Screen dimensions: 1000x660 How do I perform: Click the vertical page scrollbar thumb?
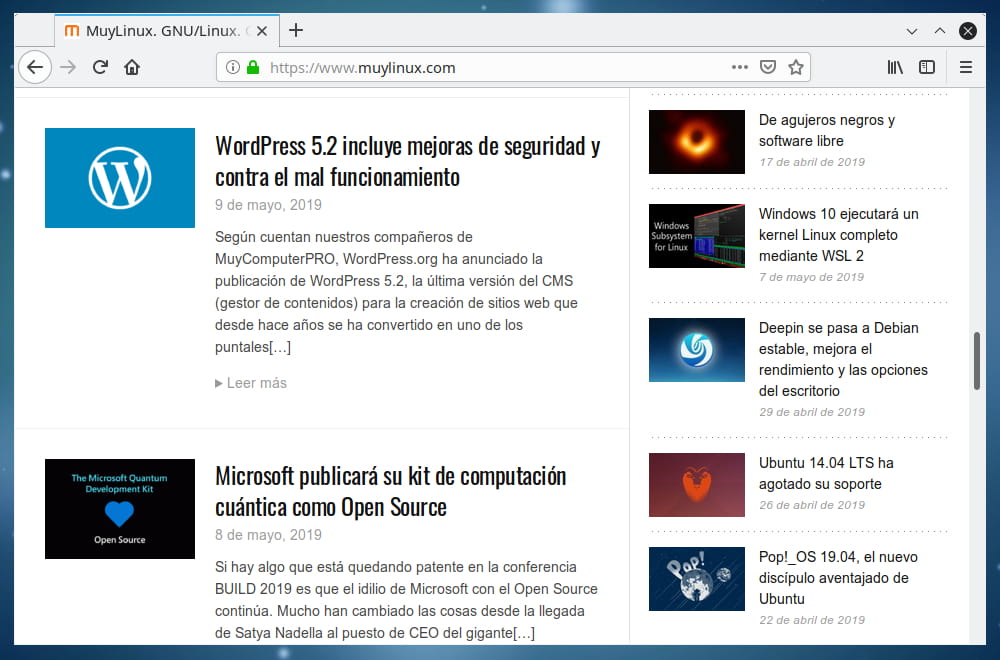(x=977, y=361)
